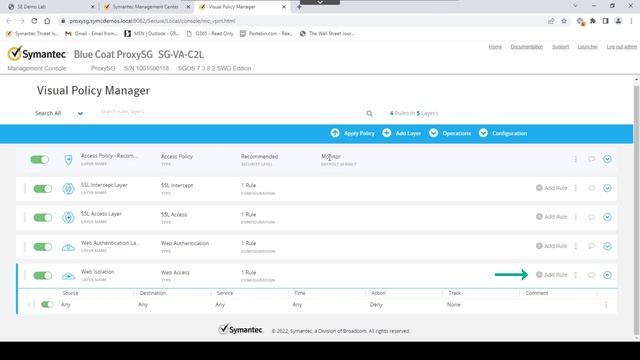640x360 pixels.
Task: Add comment to Web Isolation layer
Action: (591, 275)
